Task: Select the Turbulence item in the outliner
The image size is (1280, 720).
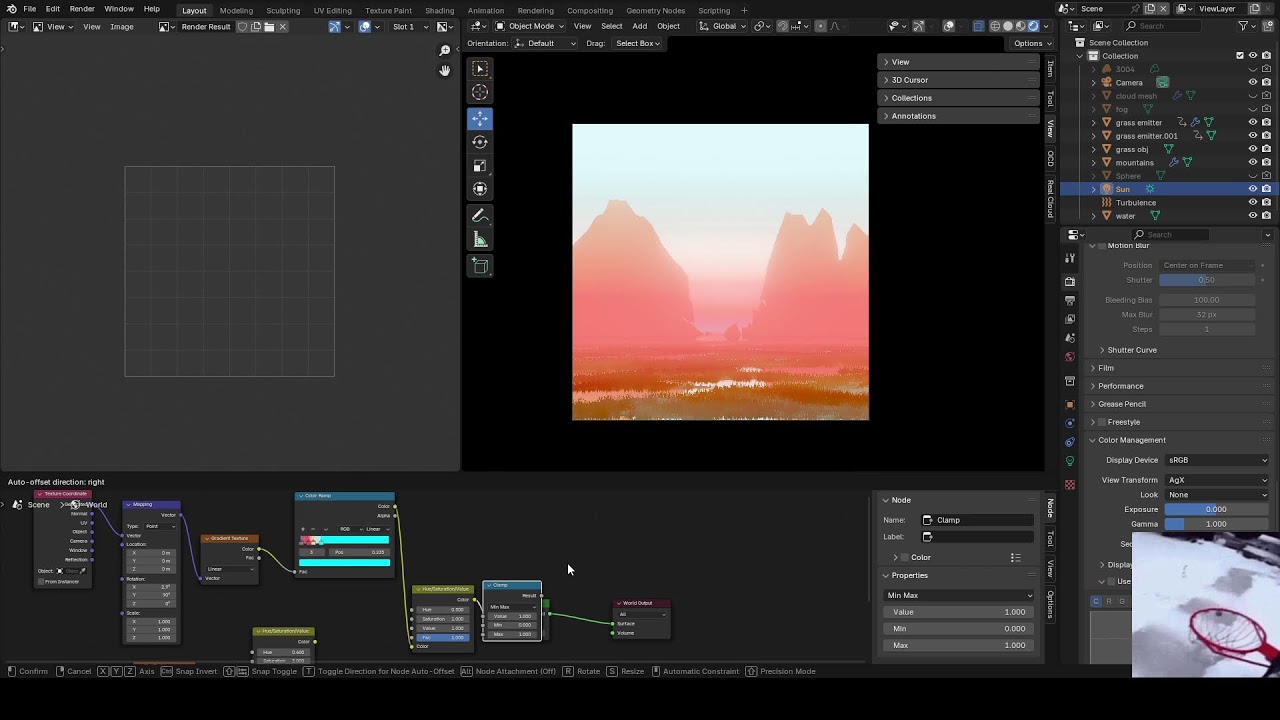Action: [x=1136, y=202]
